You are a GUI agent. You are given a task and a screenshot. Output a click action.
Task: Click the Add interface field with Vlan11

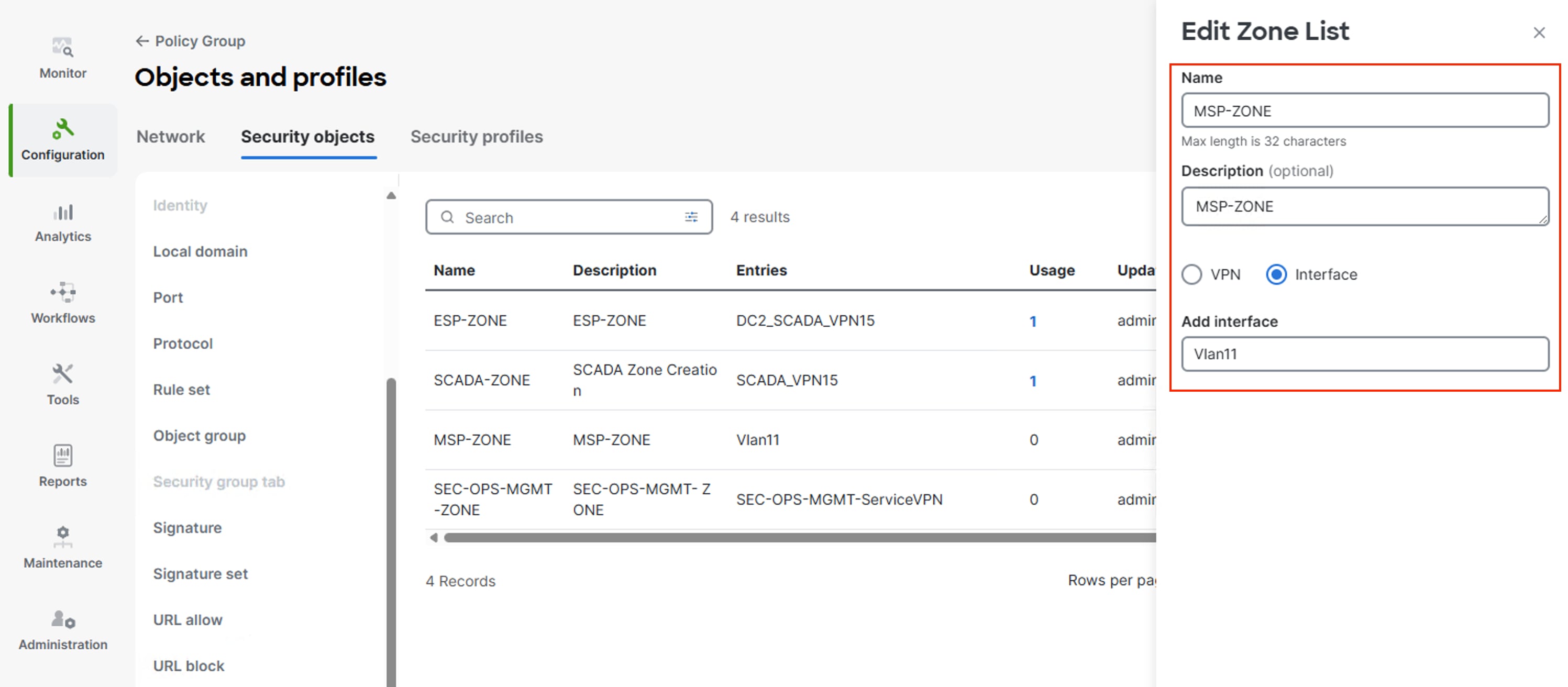[x=1365, y=354]
